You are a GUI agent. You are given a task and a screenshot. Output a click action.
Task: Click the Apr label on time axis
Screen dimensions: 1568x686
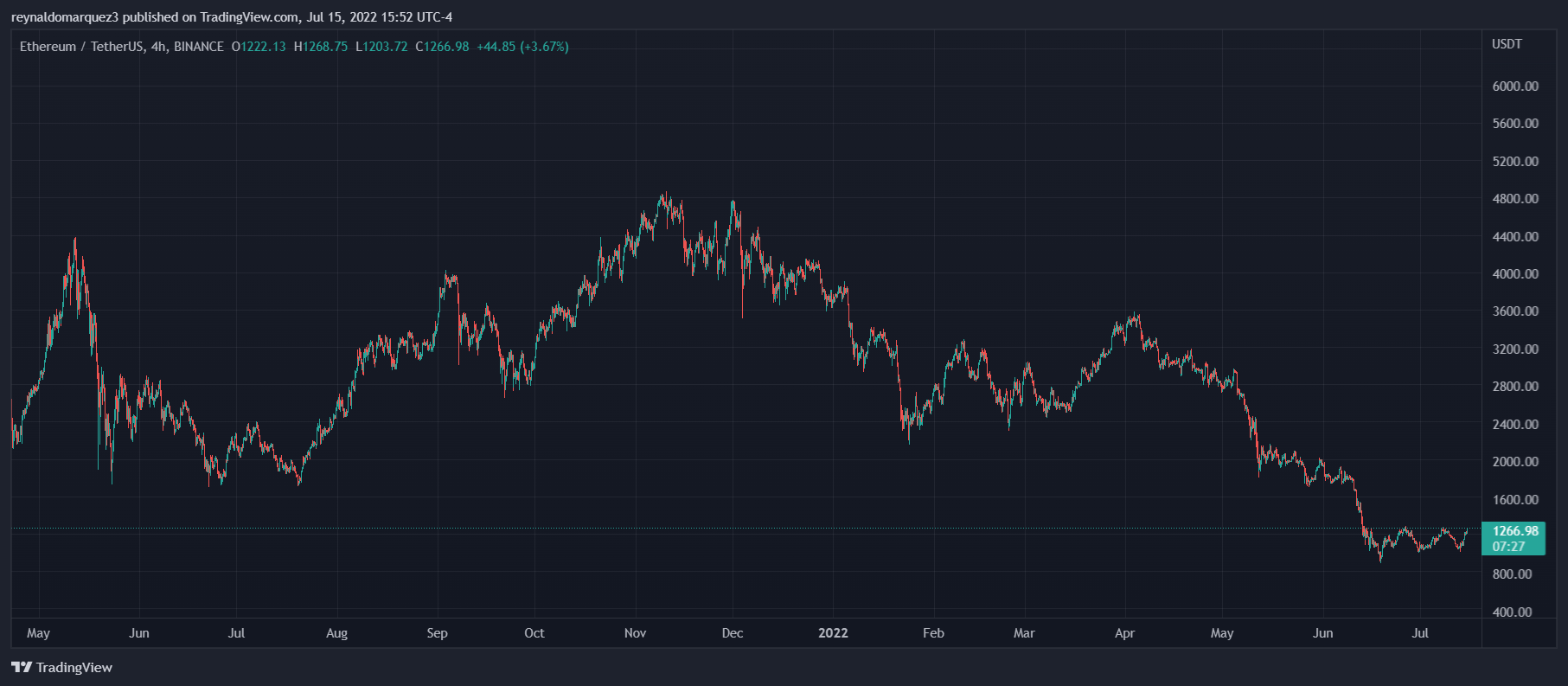[x=1124, y=633]
